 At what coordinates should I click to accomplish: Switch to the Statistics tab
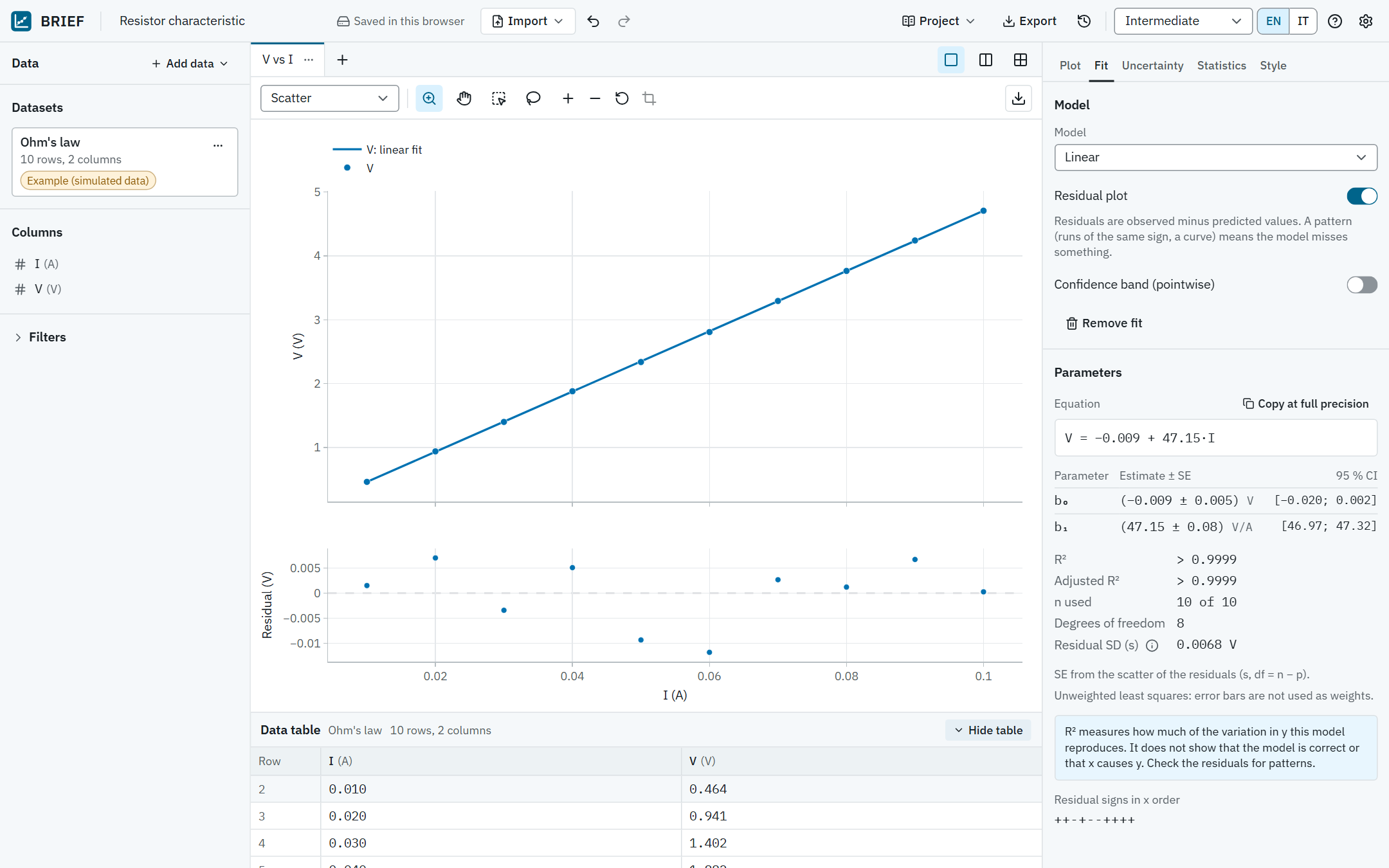(x=1221, y=66)
